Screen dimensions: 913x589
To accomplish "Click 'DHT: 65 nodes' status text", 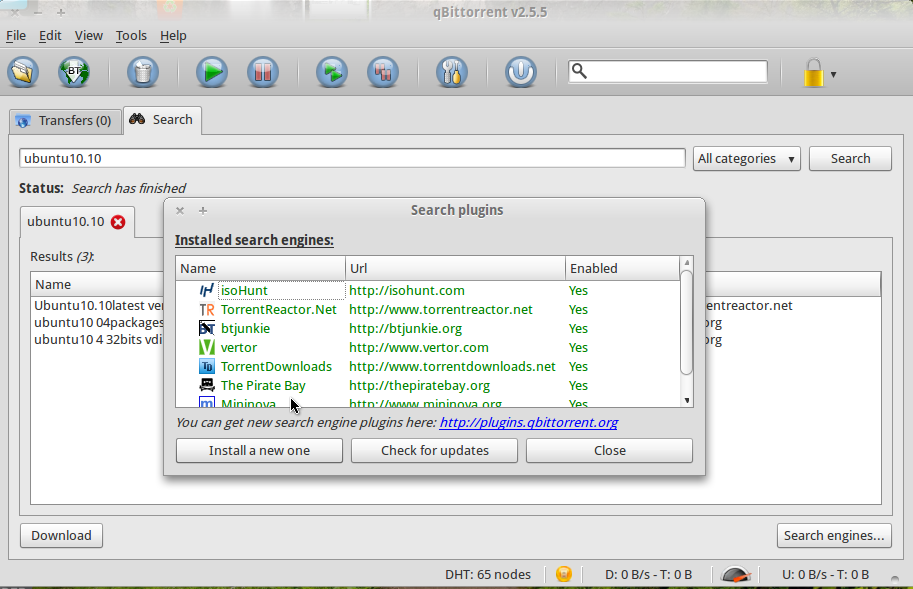I will (488, 574).
